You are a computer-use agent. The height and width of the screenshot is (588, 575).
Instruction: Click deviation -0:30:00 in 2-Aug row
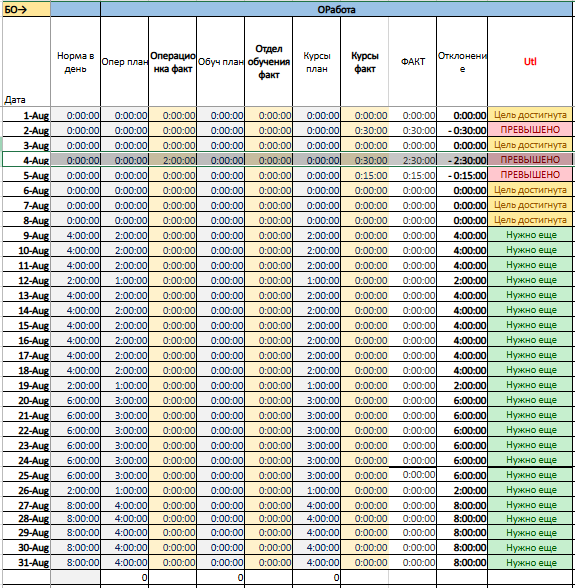point(462,130)
